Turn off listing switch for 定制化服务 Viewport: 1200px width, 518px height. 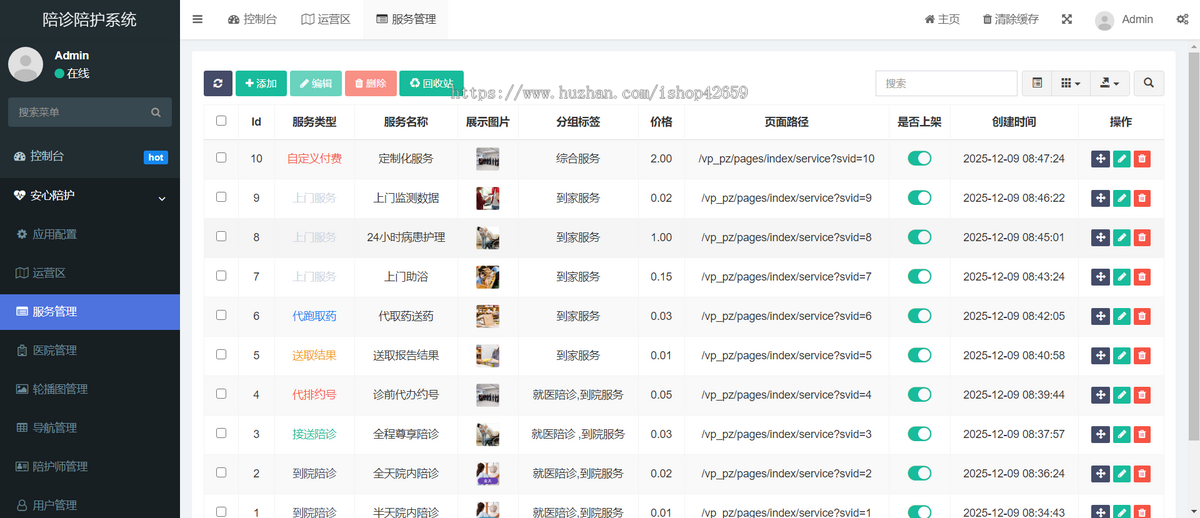pos(919,158)
